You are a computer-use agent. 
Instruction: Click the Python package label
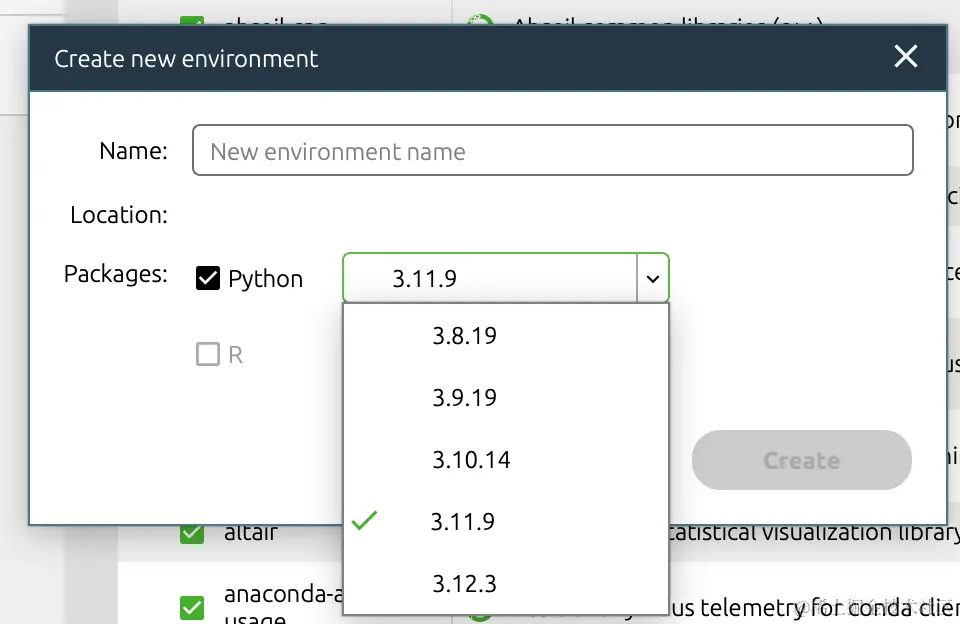click(x=265, y=279)
